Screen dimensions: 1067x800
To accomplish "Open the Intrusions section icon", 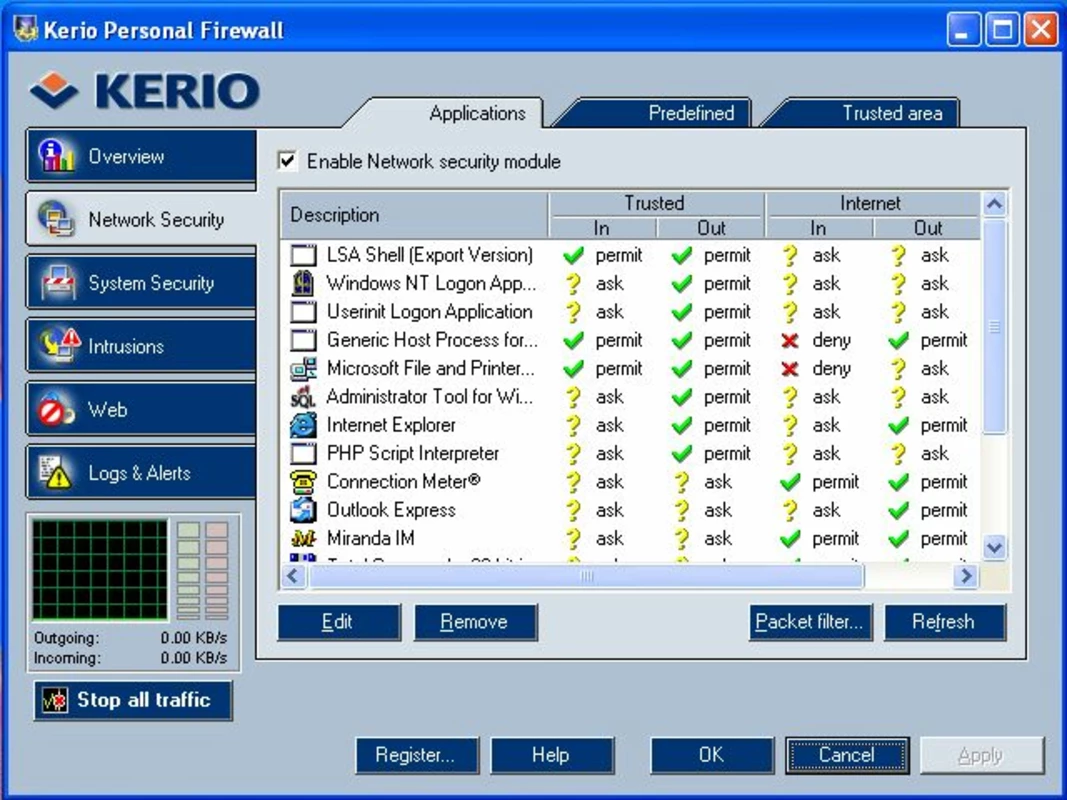I will tap(60, 346).
